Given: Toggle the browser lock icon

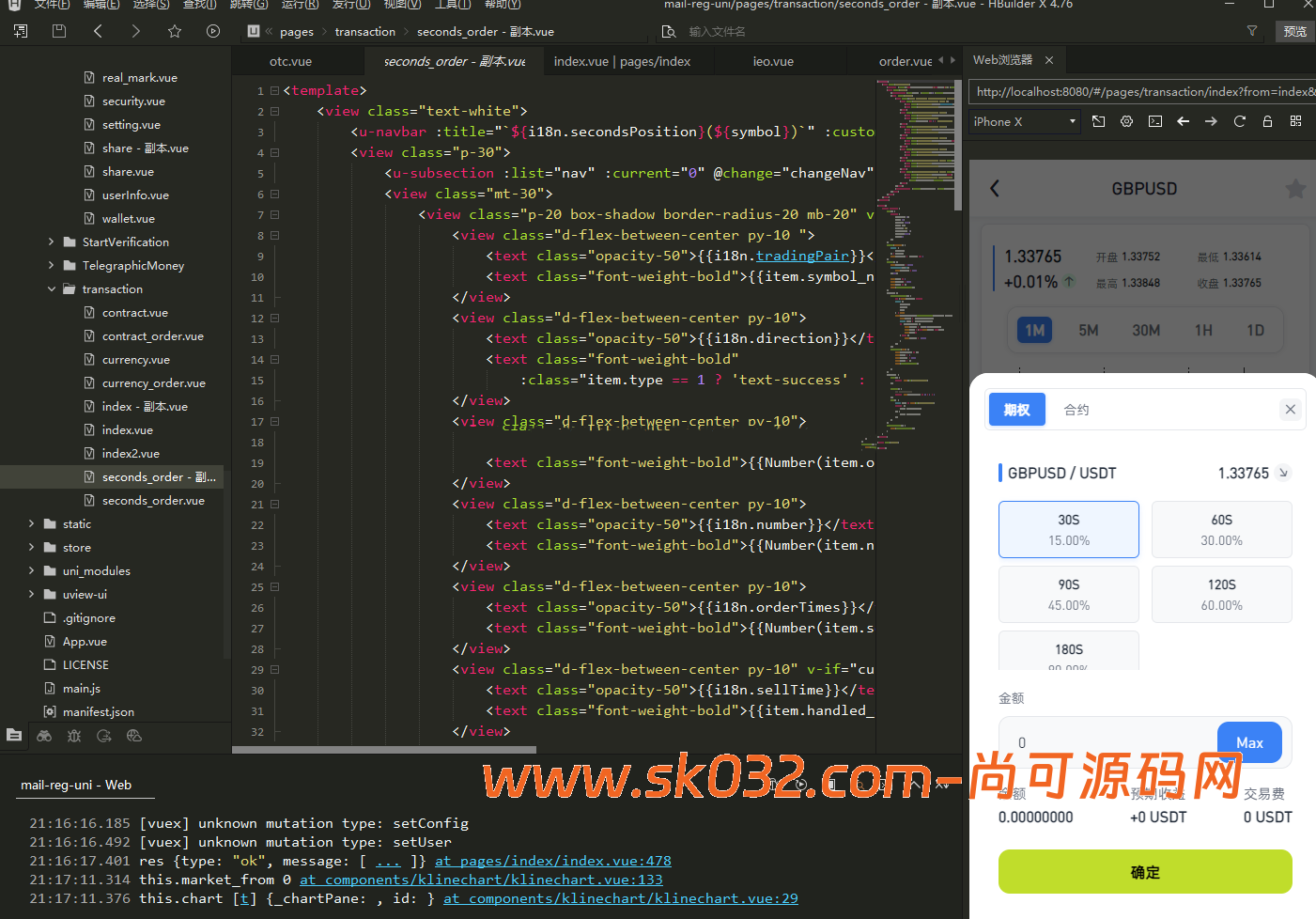Looking at the screenshot, I should [1267, 121].
